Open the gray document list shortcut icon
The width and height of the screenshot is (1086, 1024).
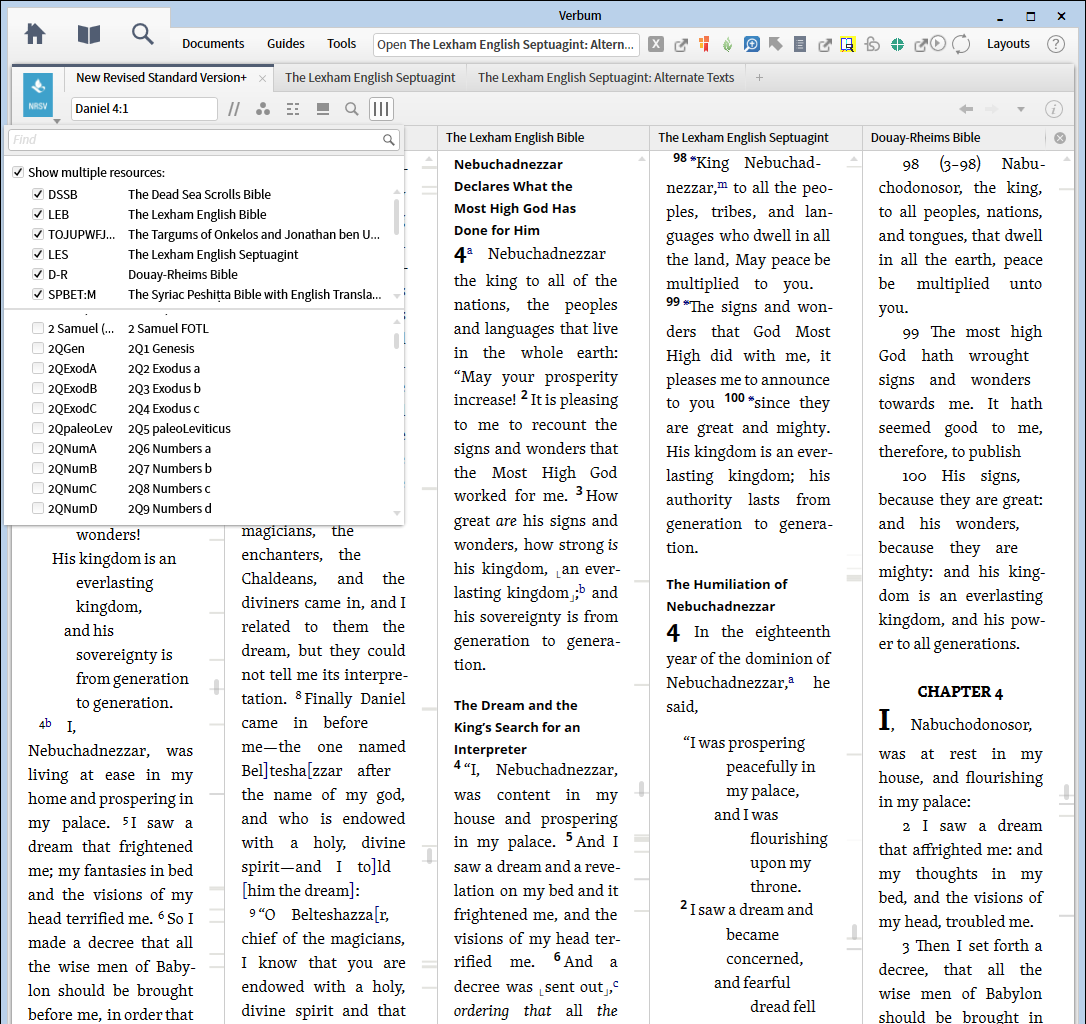pyautogui.click(x=800, y=44)
